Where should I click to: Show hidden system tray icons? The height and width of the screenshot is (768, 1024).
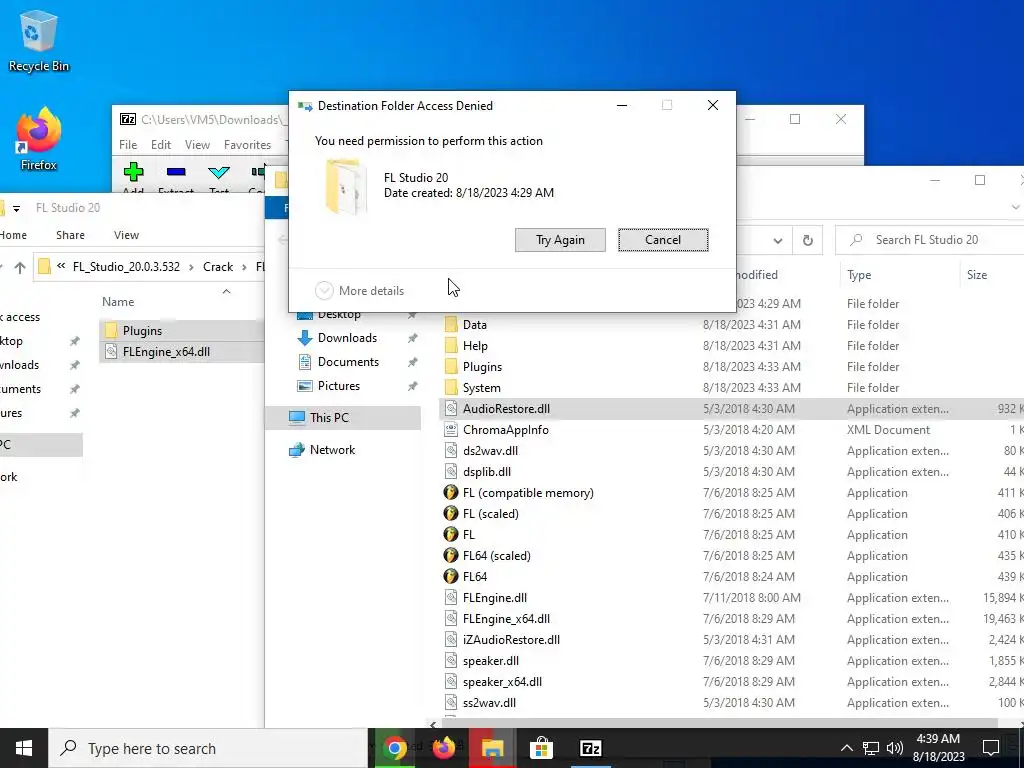846,748
